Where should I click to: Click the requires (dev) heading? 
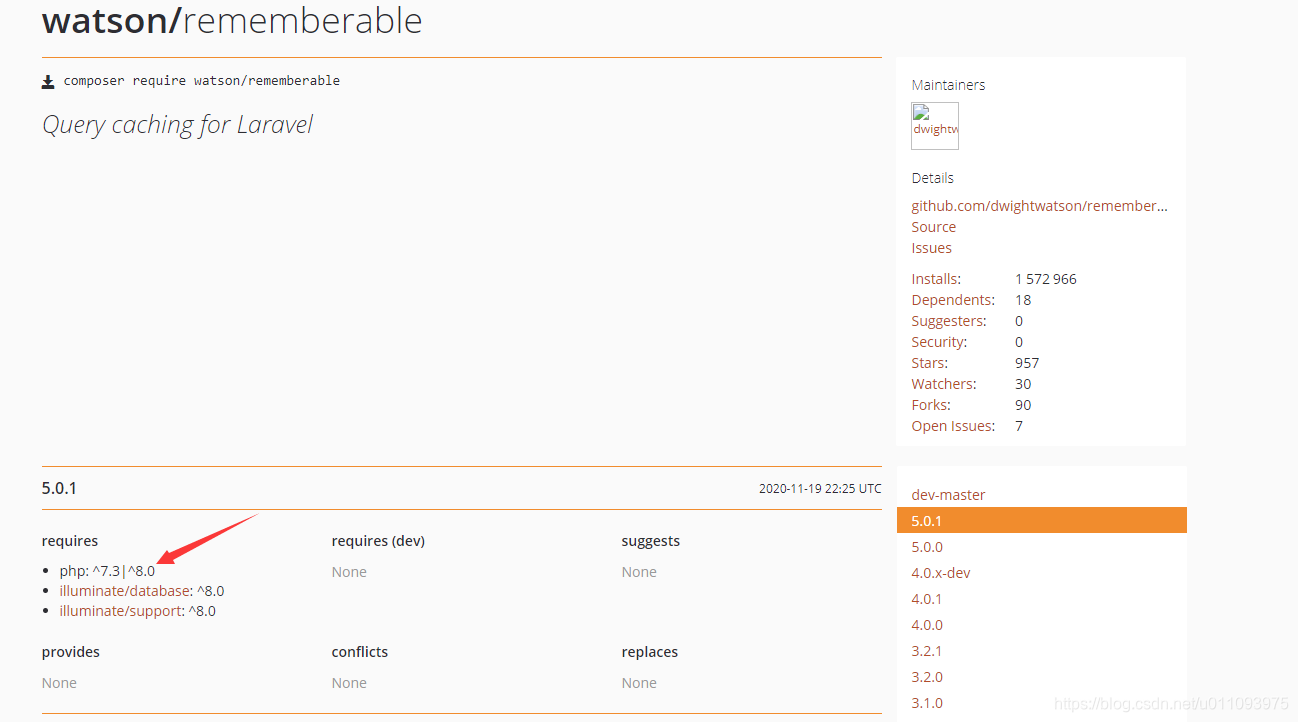tap(378, 541)
